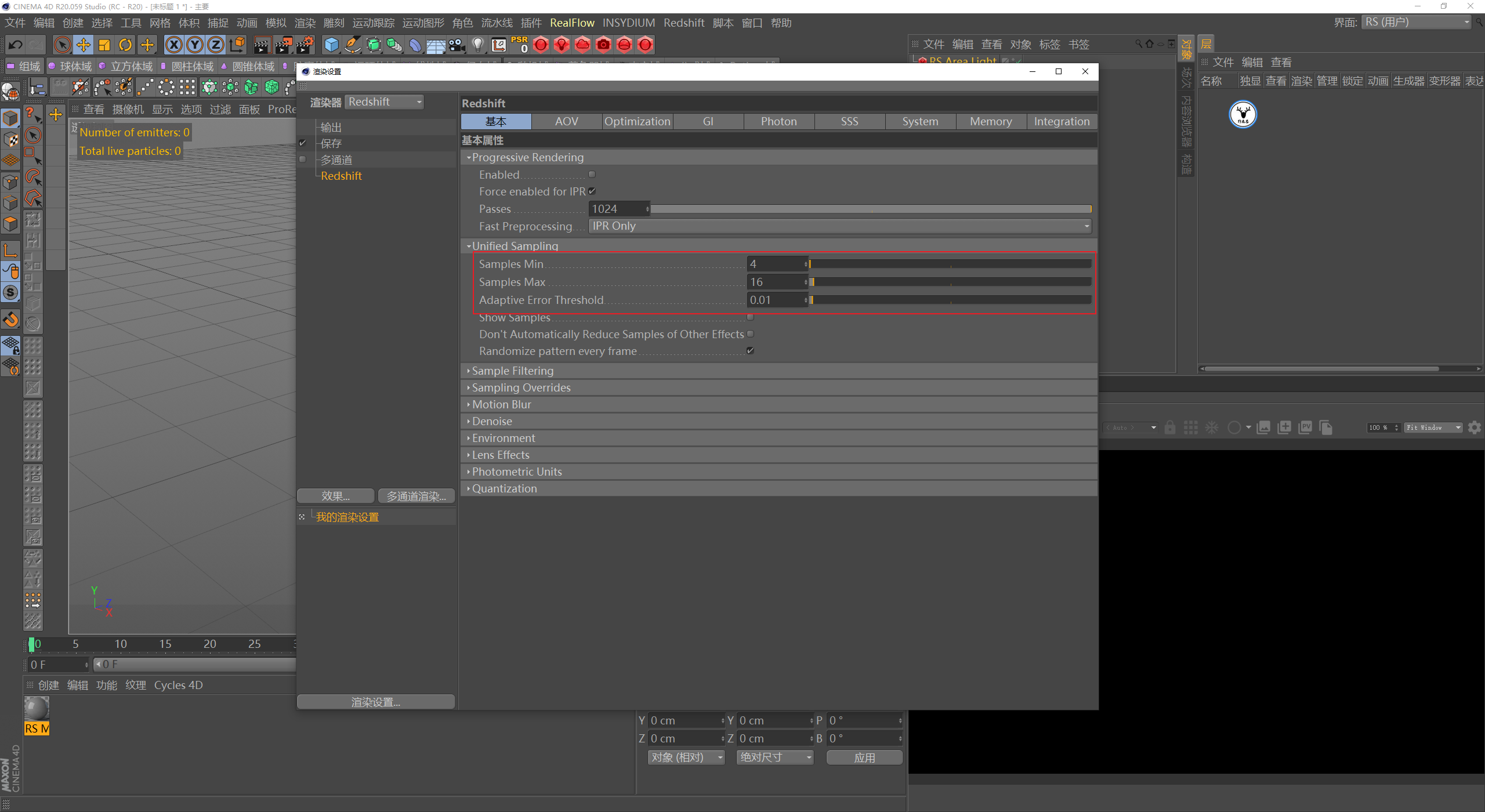Switch to the GI tab
This screenshot has width=1485, height=812.
(708, 121)
